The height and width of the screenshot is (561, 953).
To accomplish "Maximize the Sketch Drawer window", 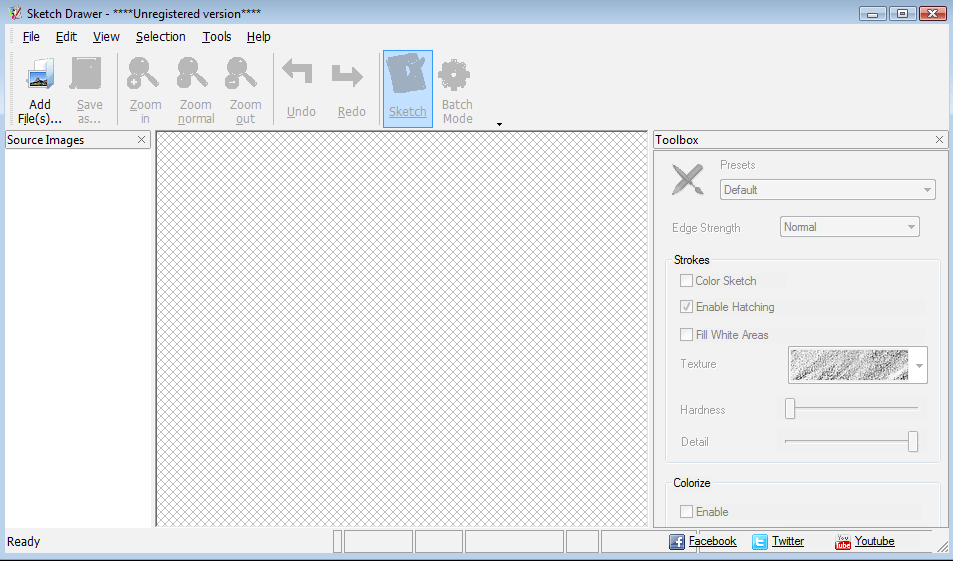I will (x=903, y=13).
